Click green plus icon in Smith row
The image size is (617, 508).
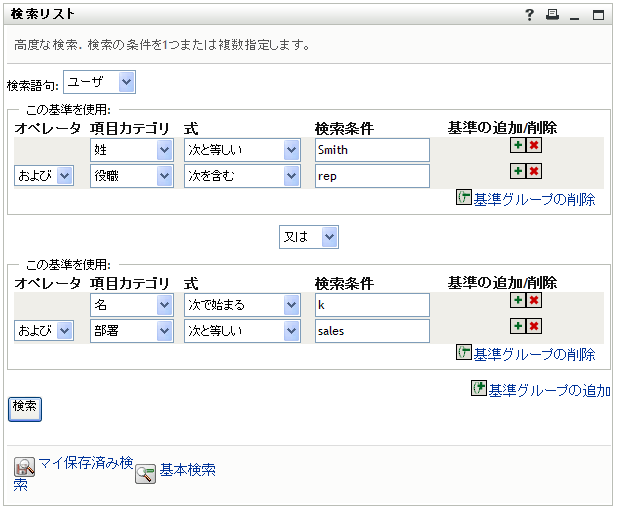[x=517, y=145]
